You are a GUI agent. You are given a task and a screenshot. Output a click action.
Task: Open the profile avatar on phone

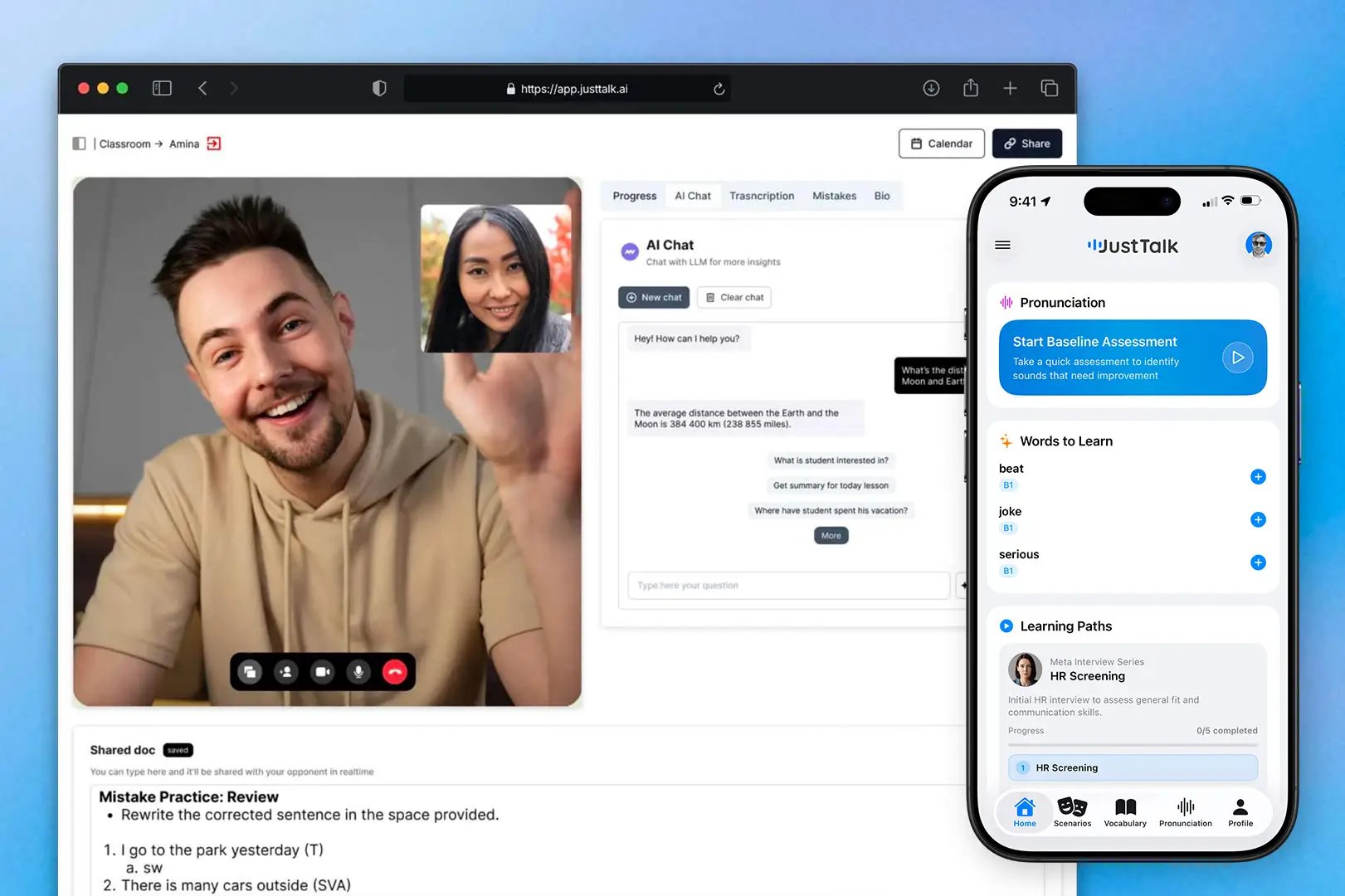click(x=1258, y=245)
